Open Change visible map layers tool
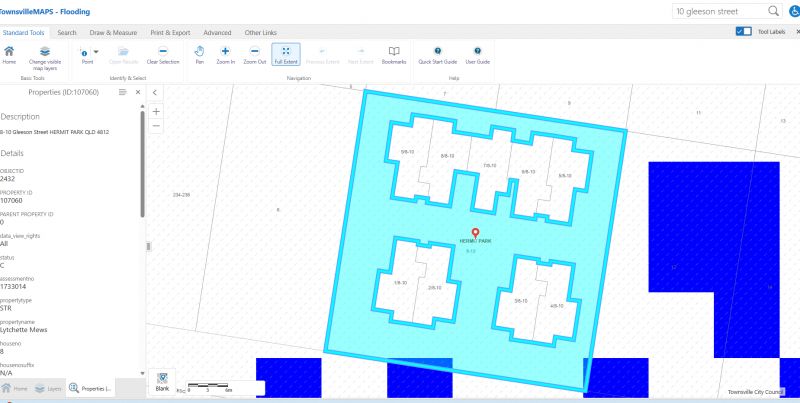Screen dimensions: 800x403 tap(45, 52)
